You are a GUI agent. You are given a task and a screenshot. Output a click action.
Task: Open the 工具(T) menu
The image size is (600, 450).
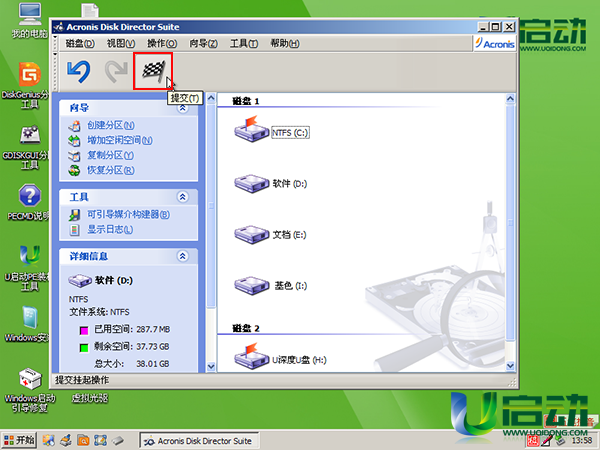coord(244,44)
